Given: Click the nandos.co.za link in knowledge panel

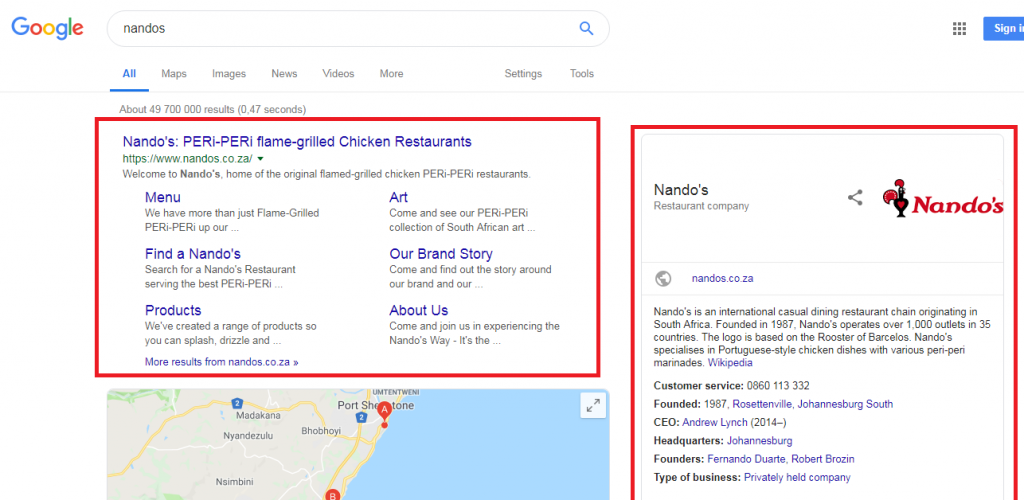Looking at the screenshot, I should 722,278.
